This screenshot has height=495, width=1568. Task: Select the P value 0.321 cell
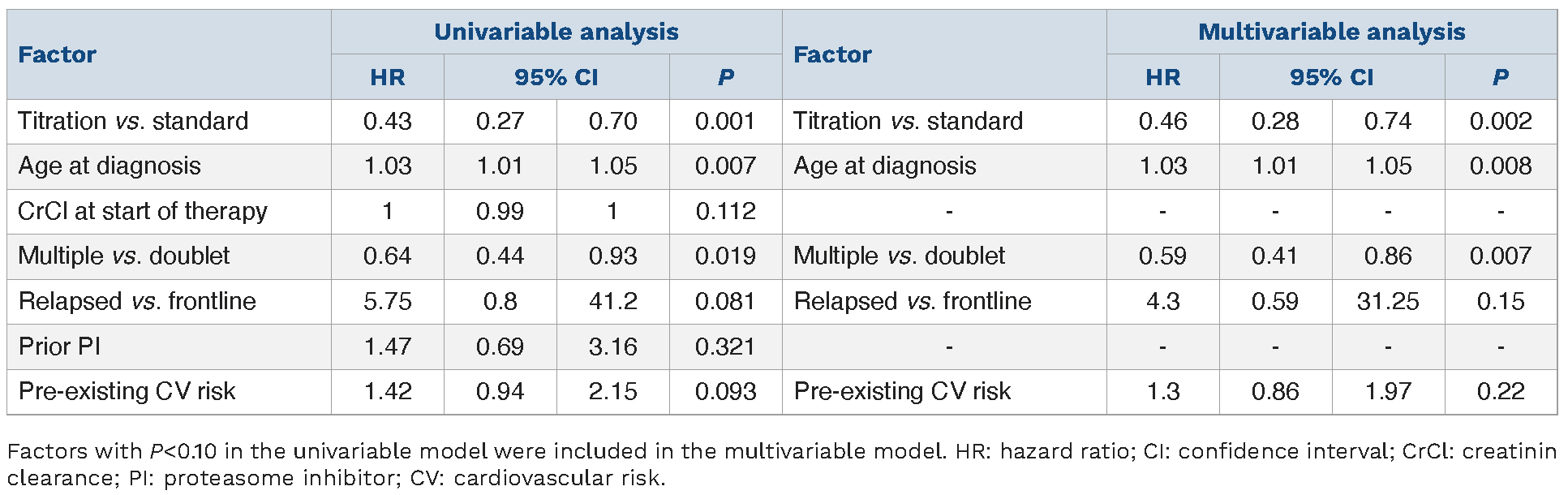tap(725, 346)
